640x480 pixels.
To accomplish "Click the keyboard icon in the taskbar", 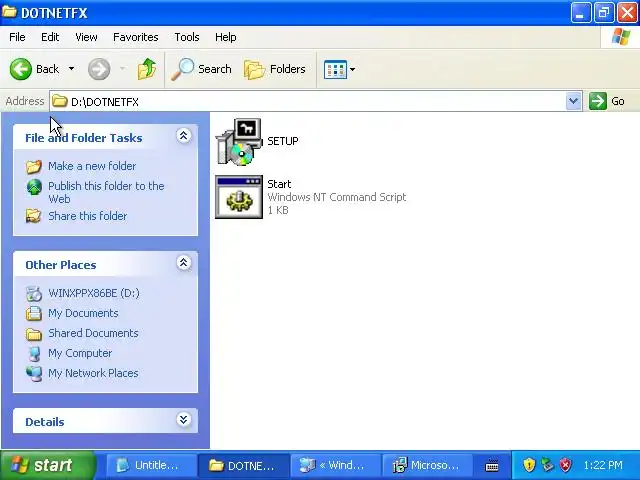I will 492,465.
